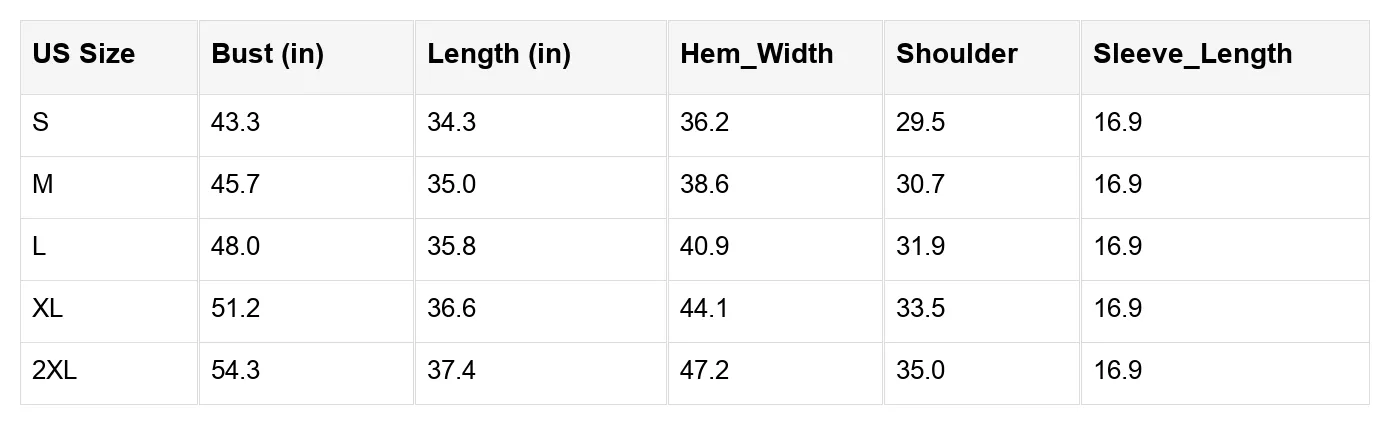Click bust value 43.3 for size S
This screenshot has height=424, width=1389.
[x=235, y=123]
